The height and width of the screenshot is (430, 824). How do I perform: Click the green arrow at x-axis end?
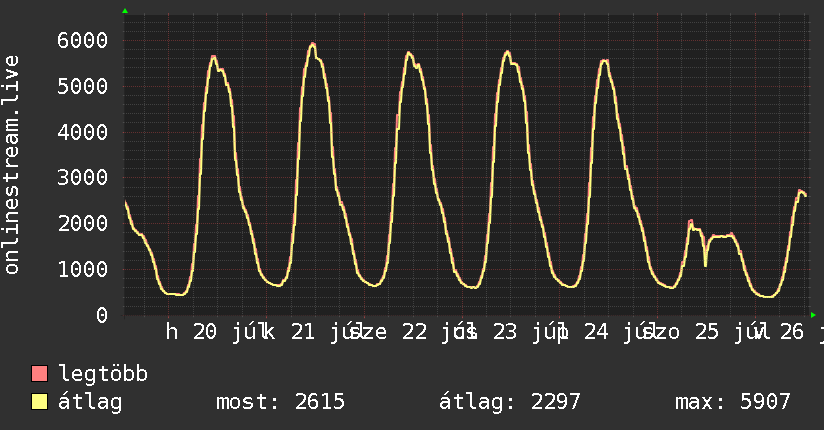813,315
